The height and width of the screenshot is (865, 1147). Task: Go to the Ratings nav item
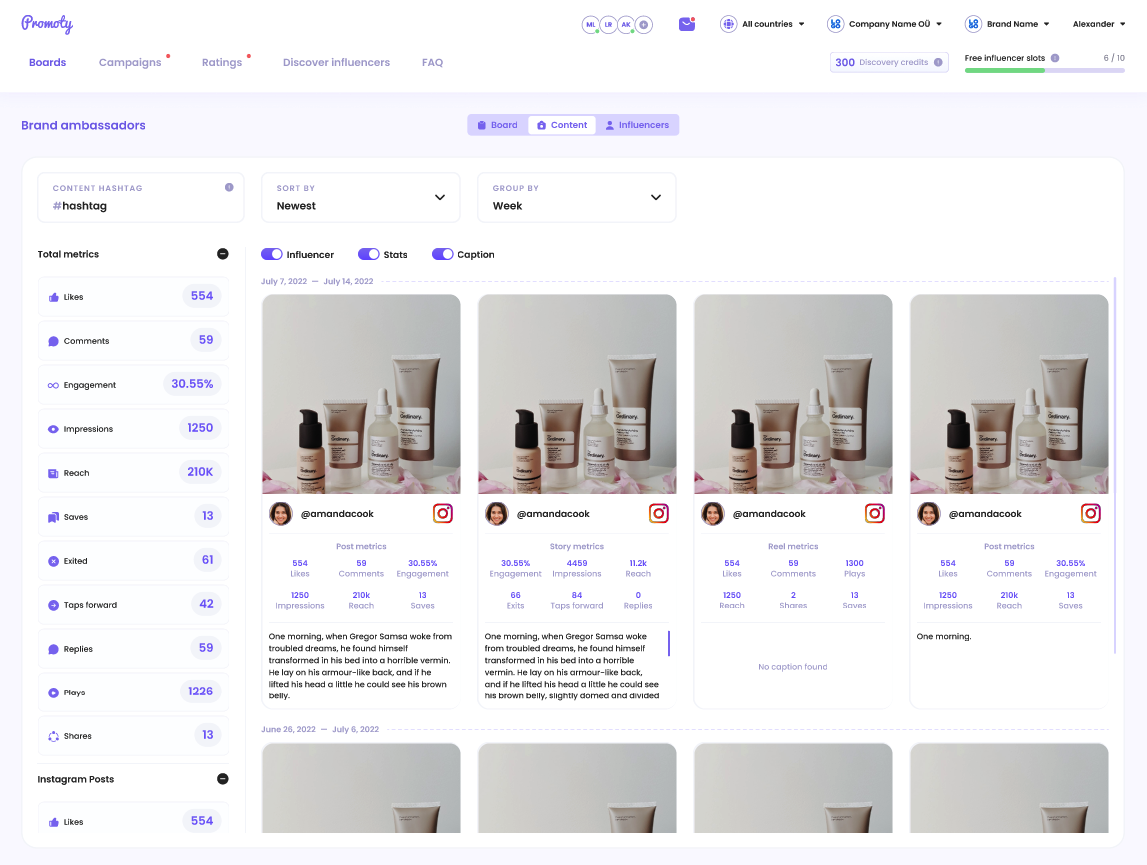pos(222,62)
